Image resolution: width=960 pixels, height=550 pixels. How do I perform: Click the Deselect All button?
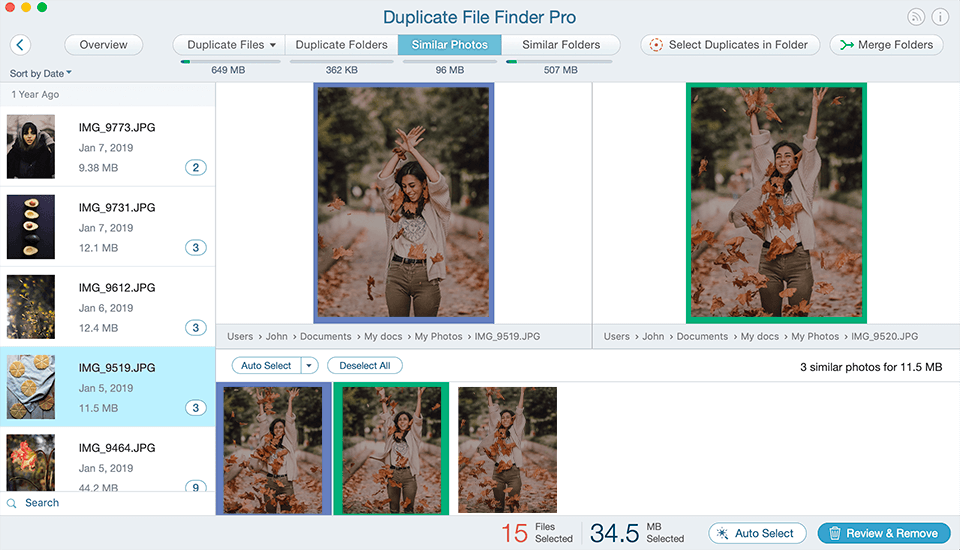(x=365, y=366)
